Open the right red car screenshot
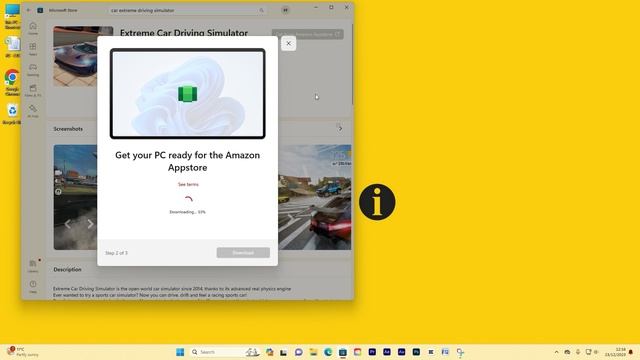Screen dimensions: 640x360 pos(315,197)
